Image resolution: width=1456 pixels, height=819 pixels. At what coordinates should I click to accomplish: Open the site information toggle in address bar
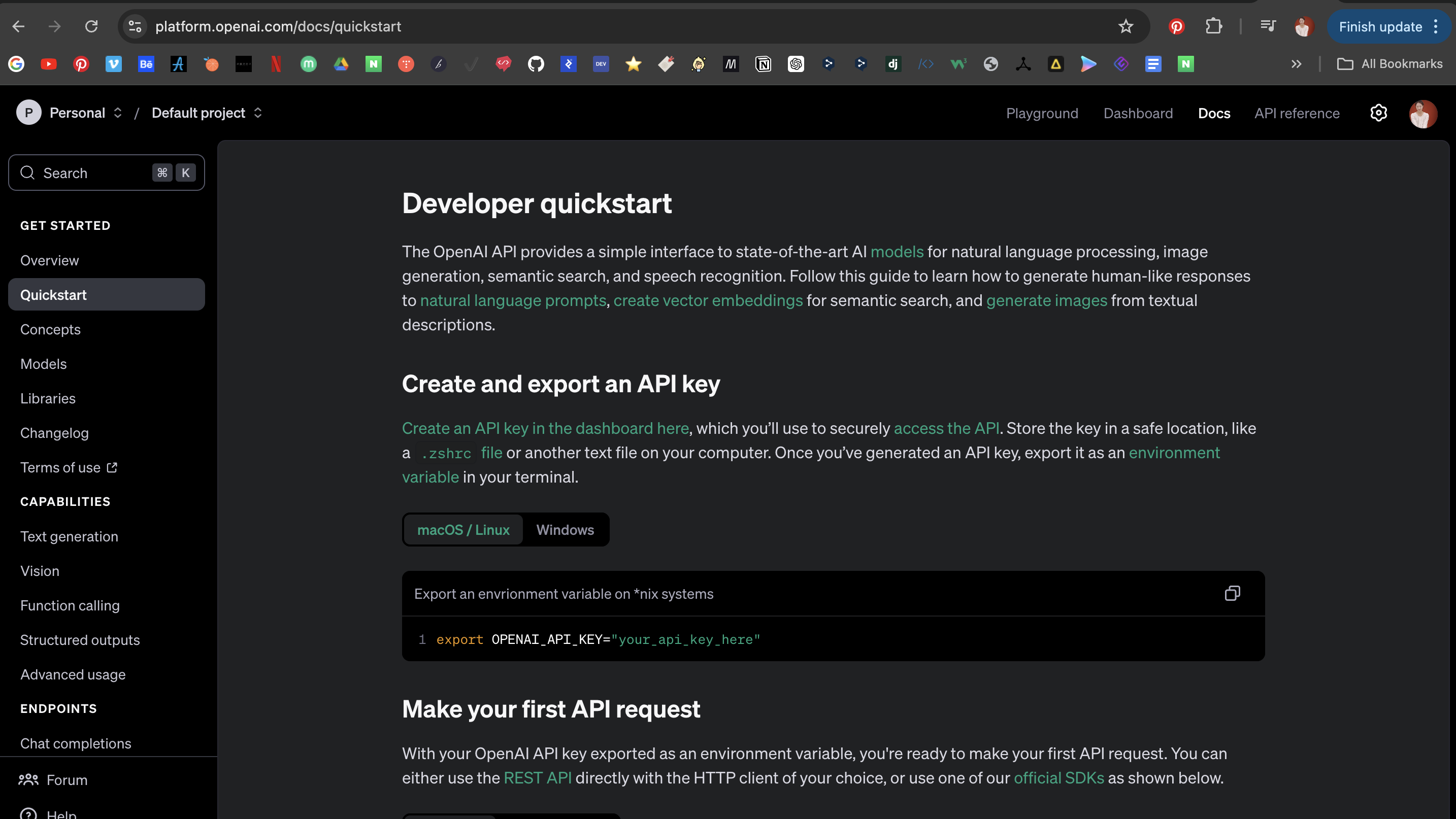[x=135, y=26]
